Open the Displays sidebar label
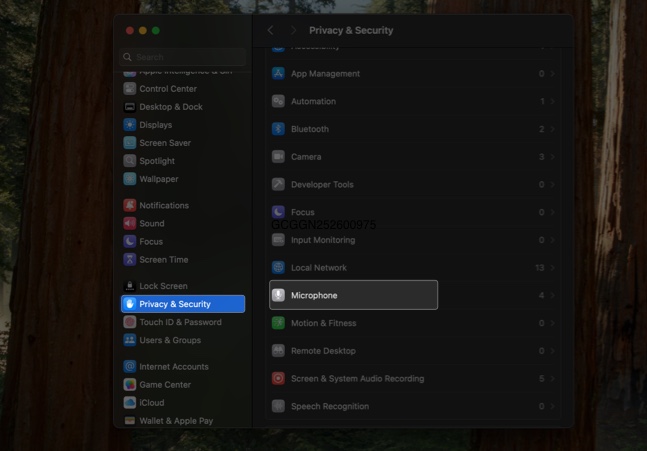The image size is (647, 451). point(156,125)
